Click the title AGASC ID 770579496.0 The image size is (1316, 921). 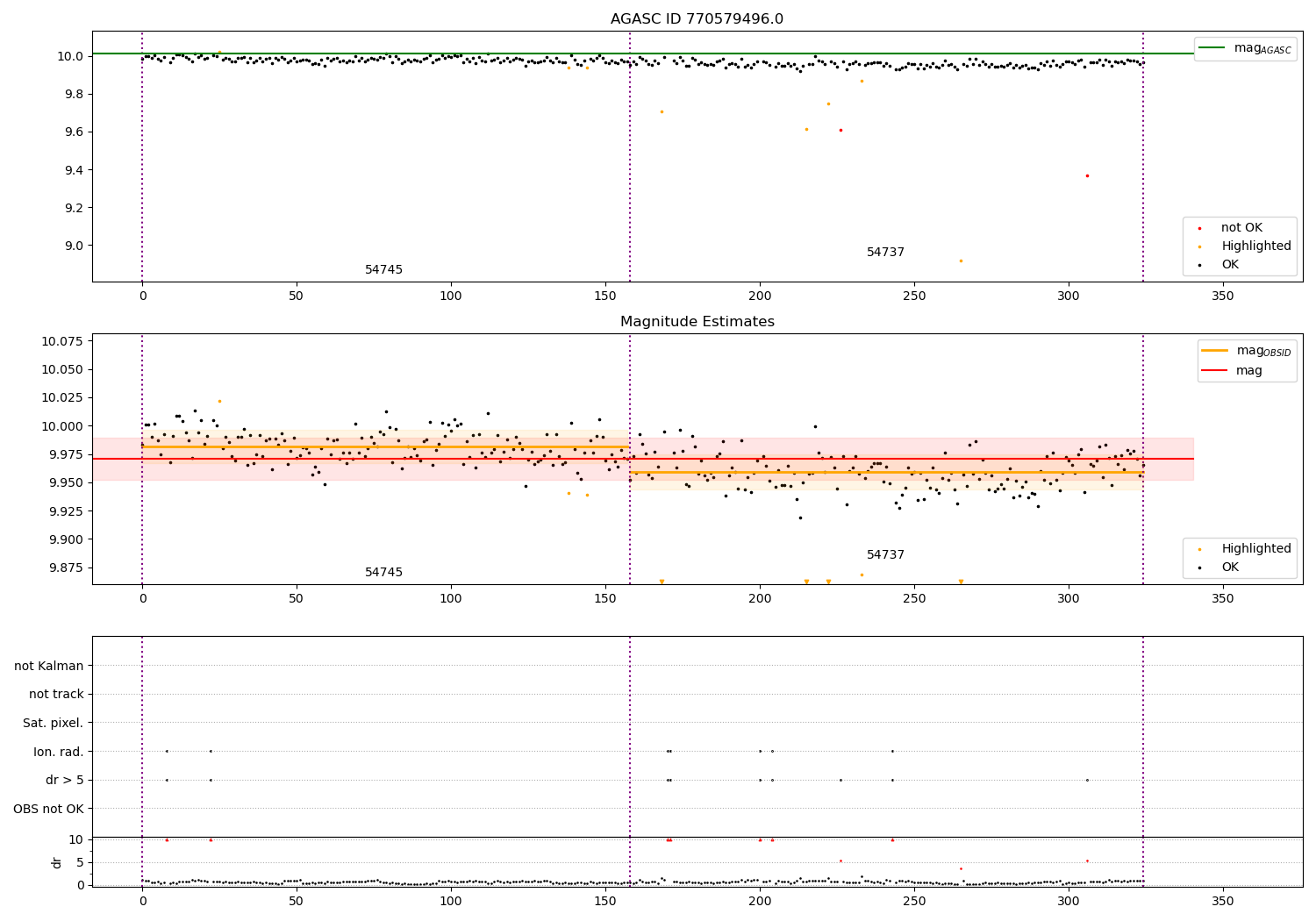[697, 19]
